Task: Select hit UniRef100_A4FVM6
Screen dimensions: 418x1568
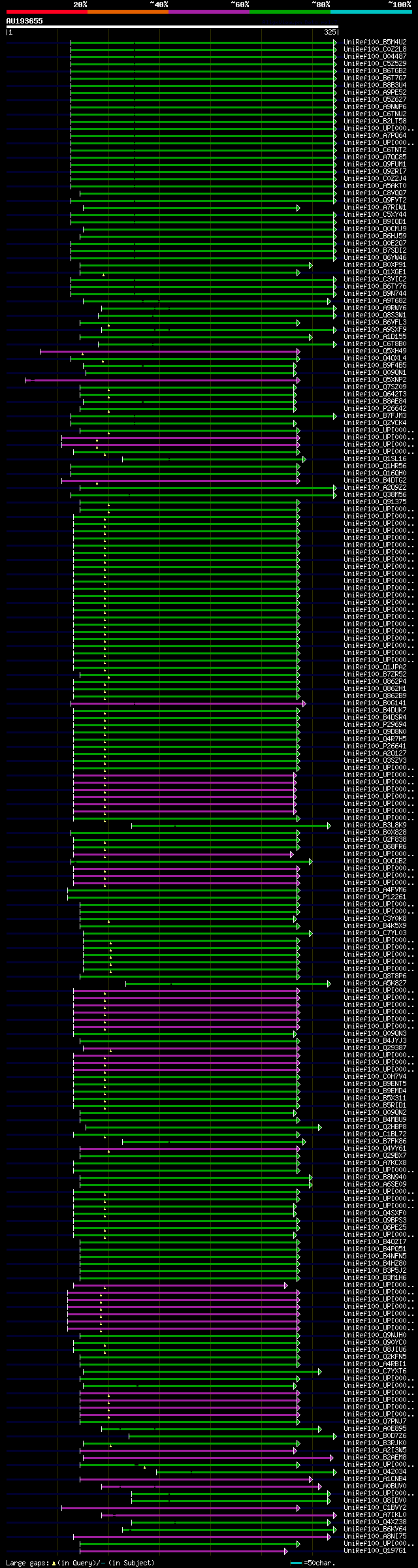Action: coord(375,889)
